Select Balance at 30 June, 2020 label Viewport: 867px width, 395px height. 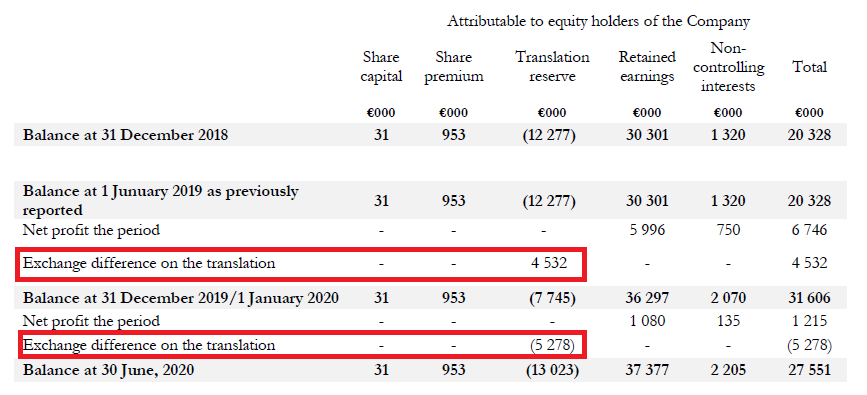(108, 369)
